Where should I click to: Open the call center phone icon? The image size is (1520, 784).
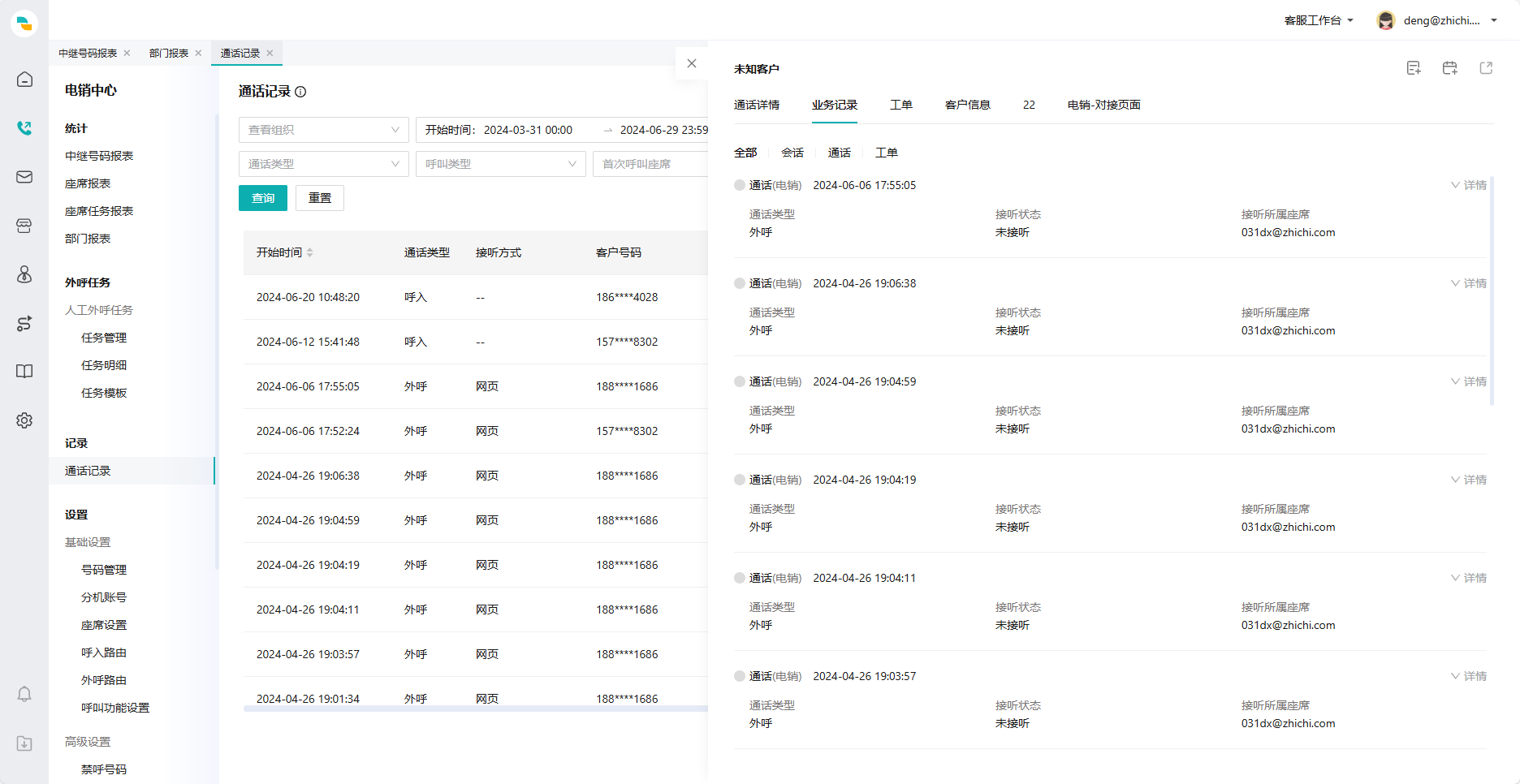24,128
